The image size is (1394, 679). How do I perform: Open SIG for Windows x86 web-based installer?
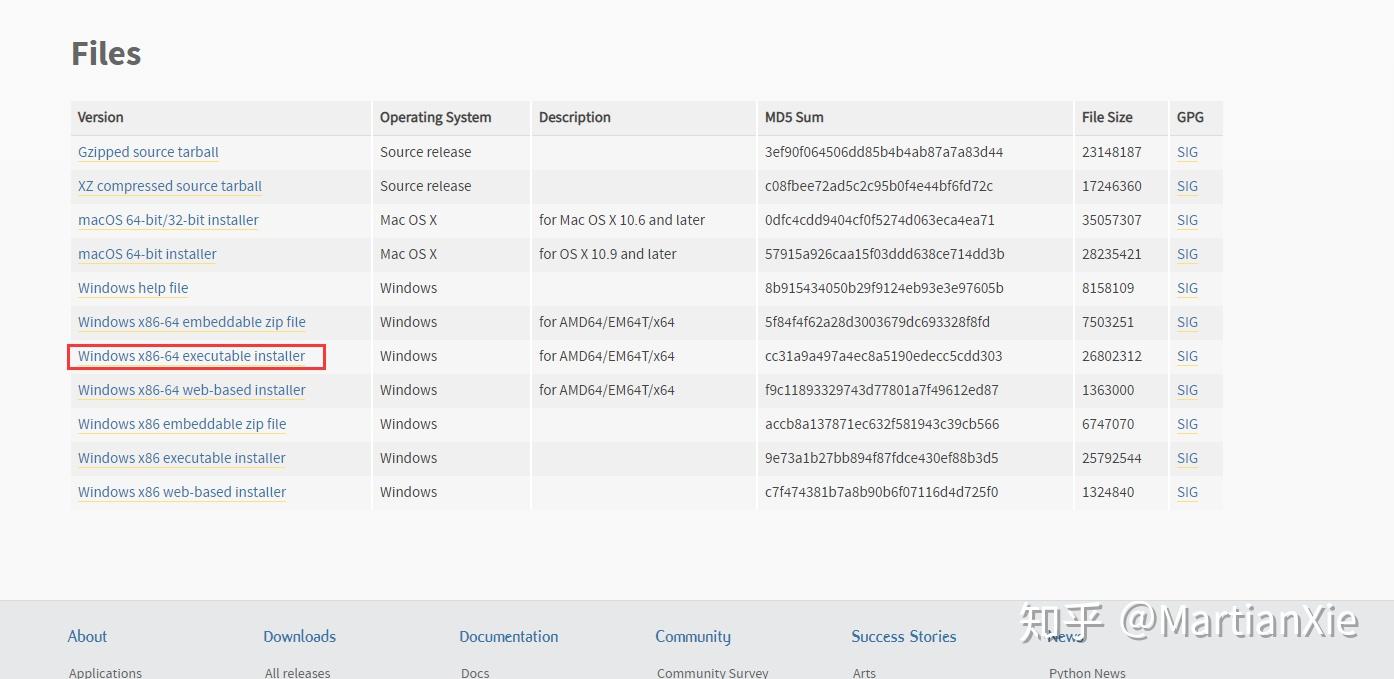click(x=1187, y=492)
